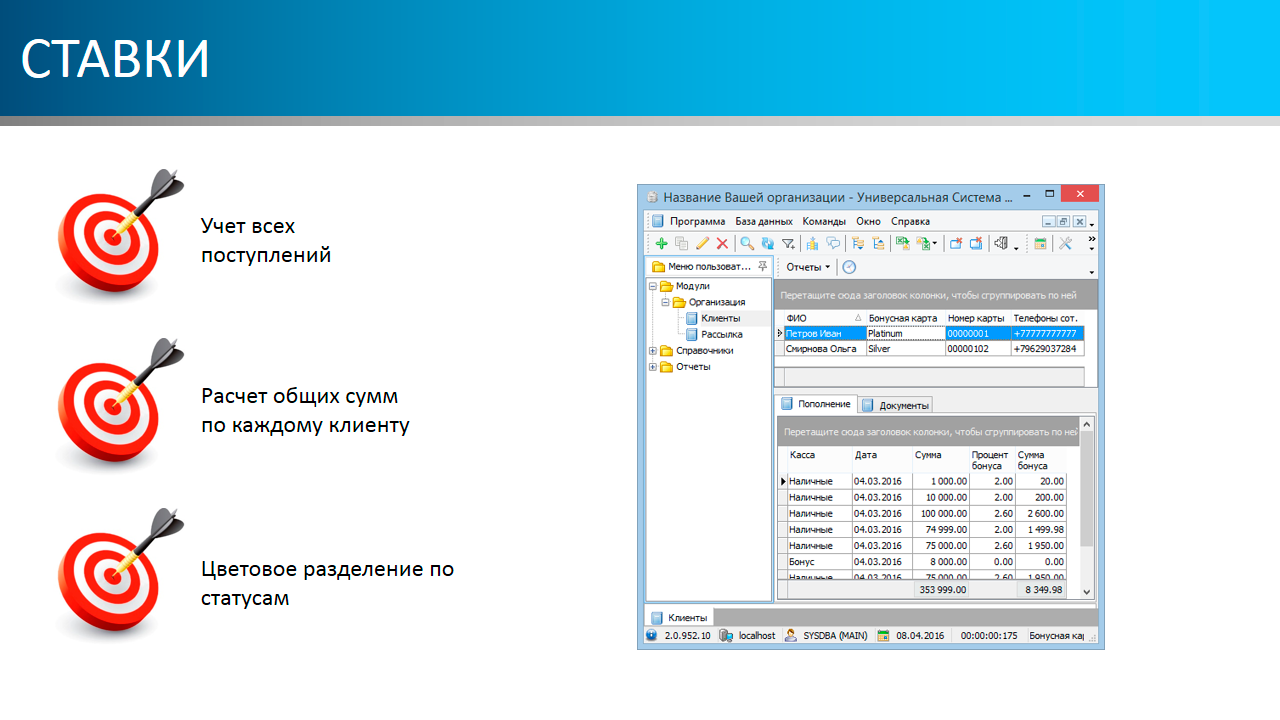This screenshot has height=720, width=1280.
Task: Collapse the Модули tree folder
Action: (x=653, y=286)
